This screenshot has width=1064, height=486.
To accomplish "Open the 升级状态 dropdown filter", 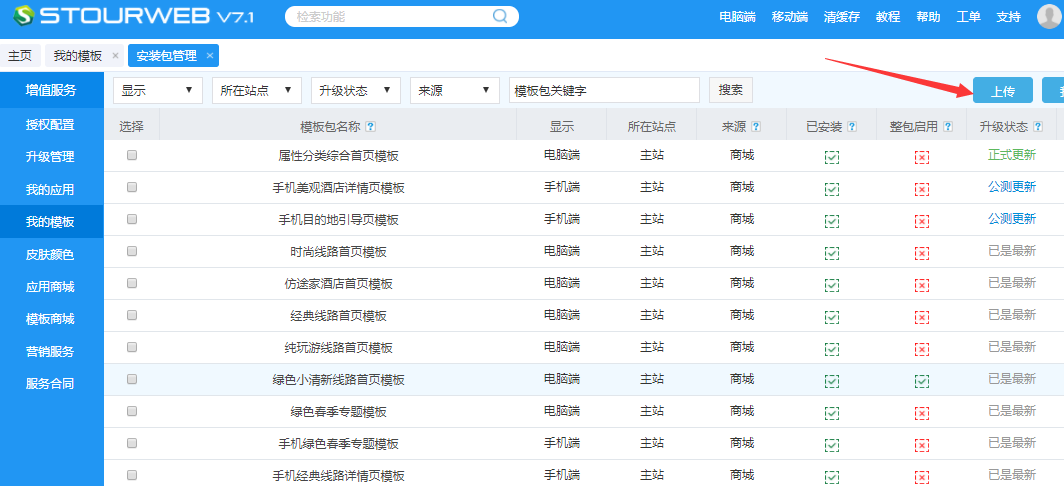I will click(356, 90).
